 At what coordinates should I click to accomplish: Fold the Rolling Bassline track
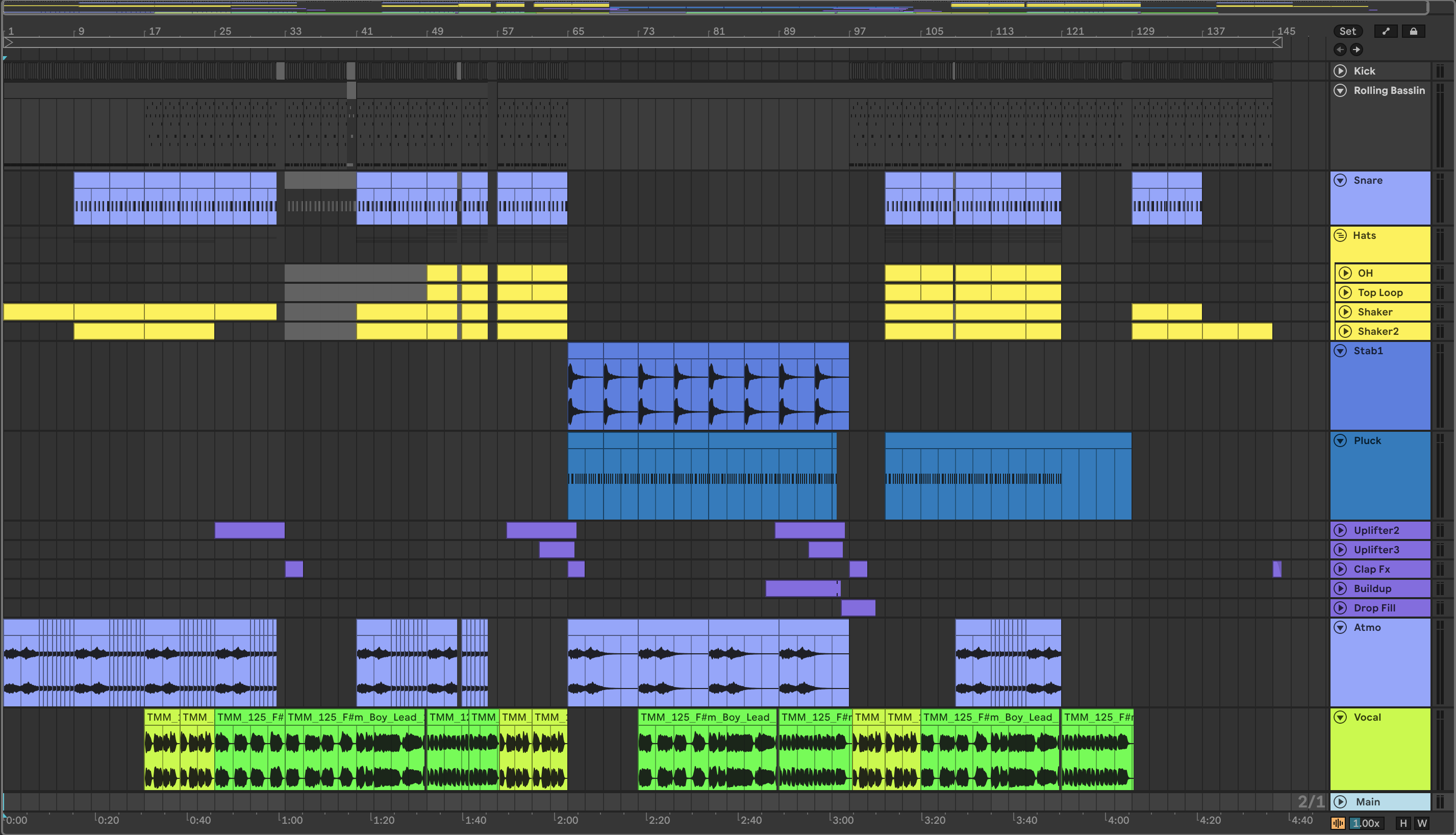pyautogui.click(x=1340, y=91)
